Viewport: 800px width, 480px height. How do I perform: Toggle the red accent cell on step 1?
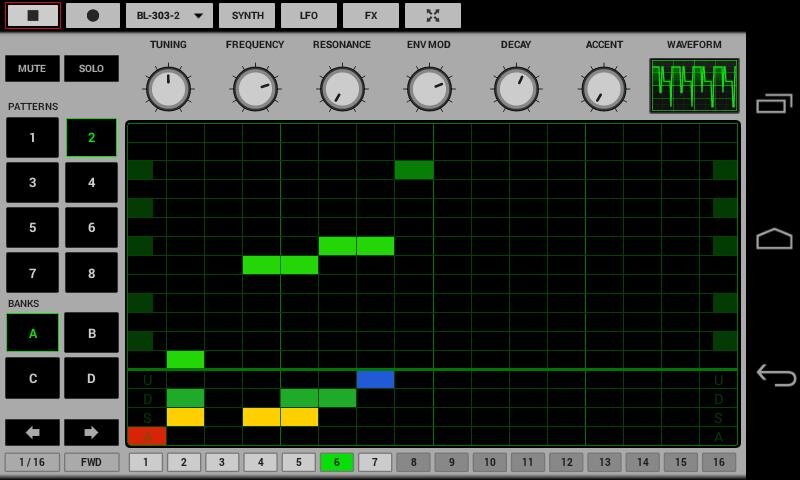(147, 436)
